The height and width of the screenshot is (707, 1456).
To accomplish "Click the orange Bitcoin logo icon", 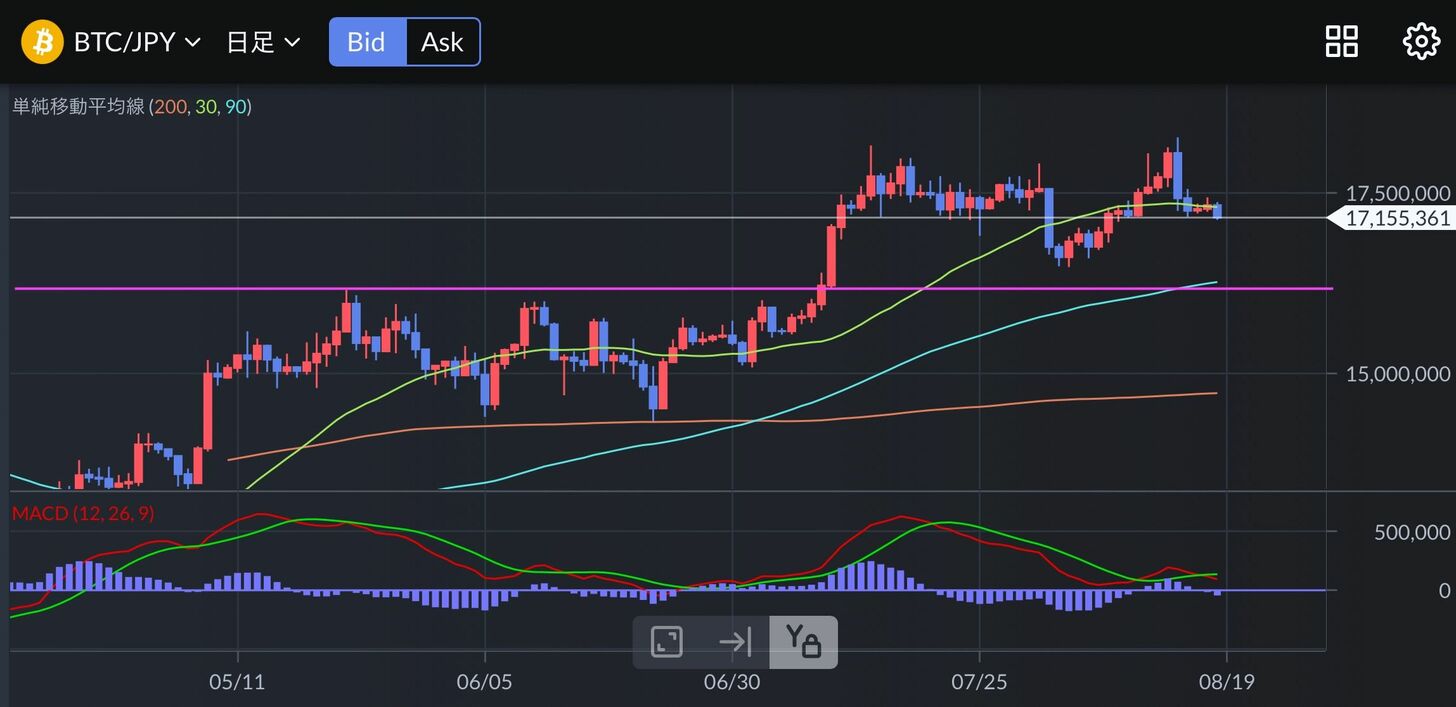I will pyautogui.click(x=42, y=42).
